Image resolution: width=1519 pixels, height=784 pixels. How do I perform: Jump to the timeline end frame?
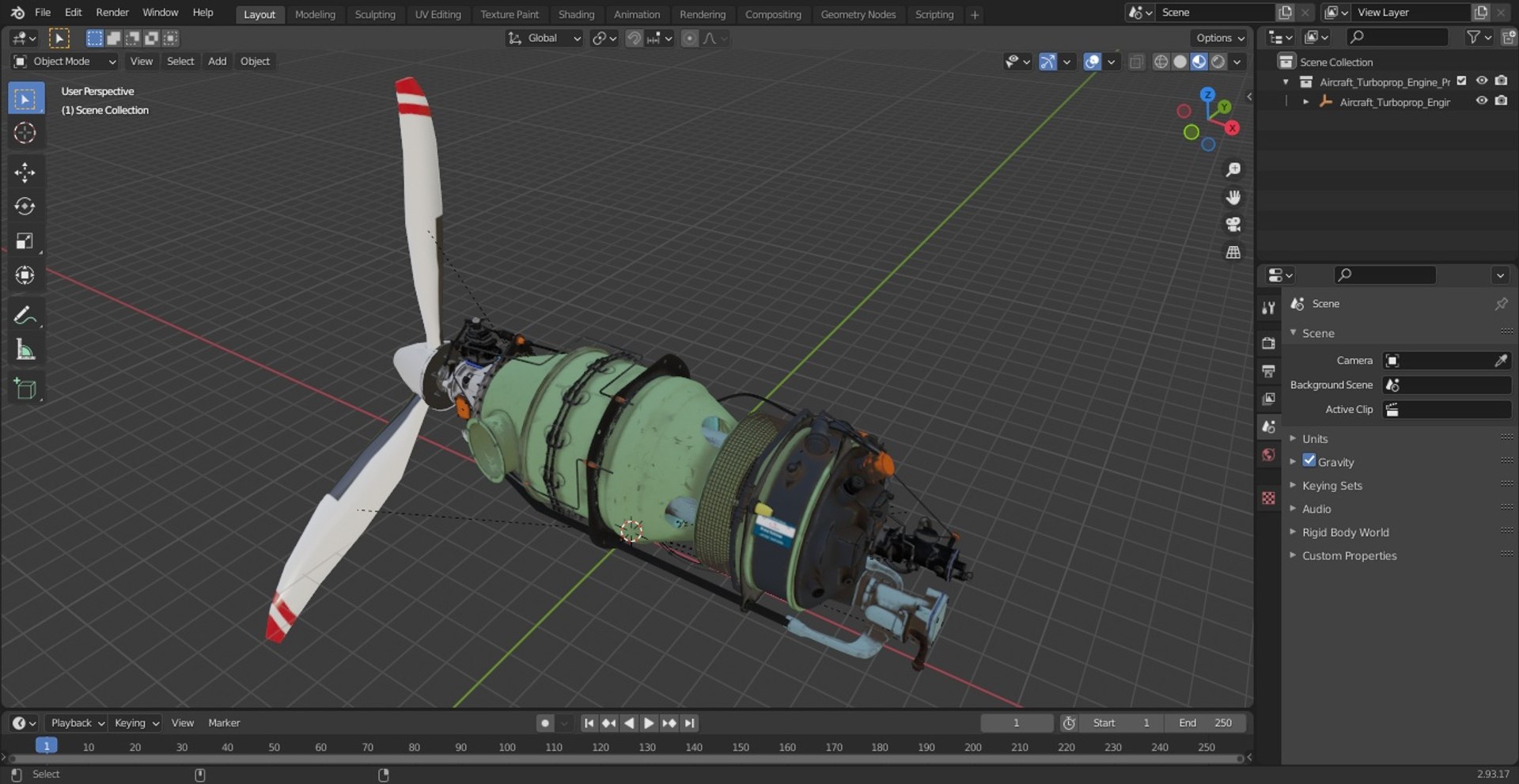coord(690,723)
